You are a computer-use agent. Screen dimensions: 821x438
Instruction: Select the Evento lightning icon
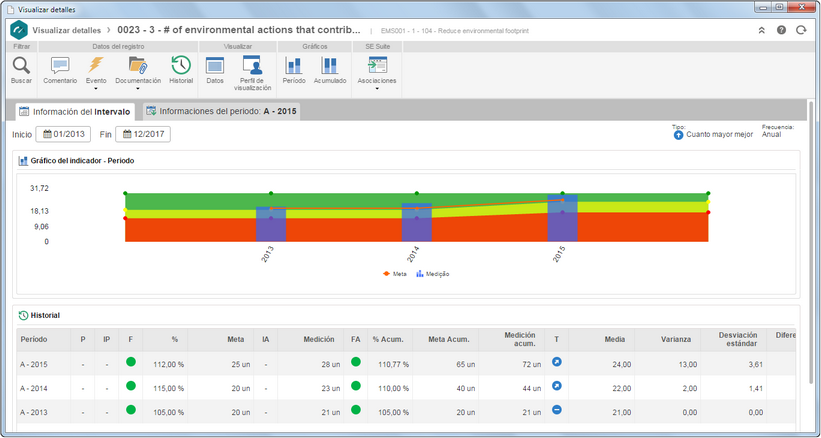[96, 65]
